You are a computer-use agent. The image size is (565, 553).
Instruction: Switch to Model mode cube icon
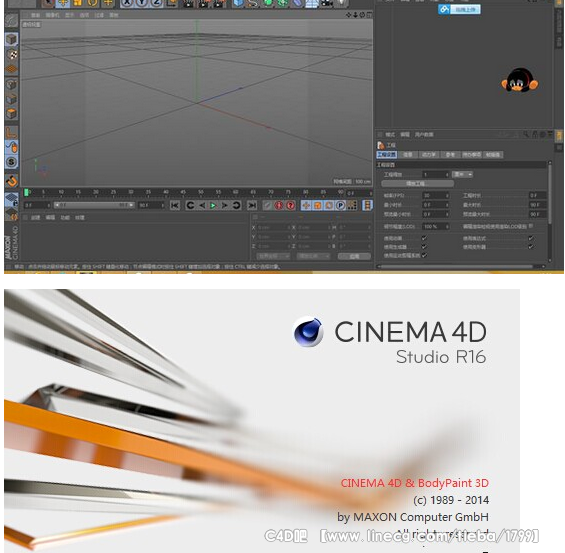tap(12, 39)
